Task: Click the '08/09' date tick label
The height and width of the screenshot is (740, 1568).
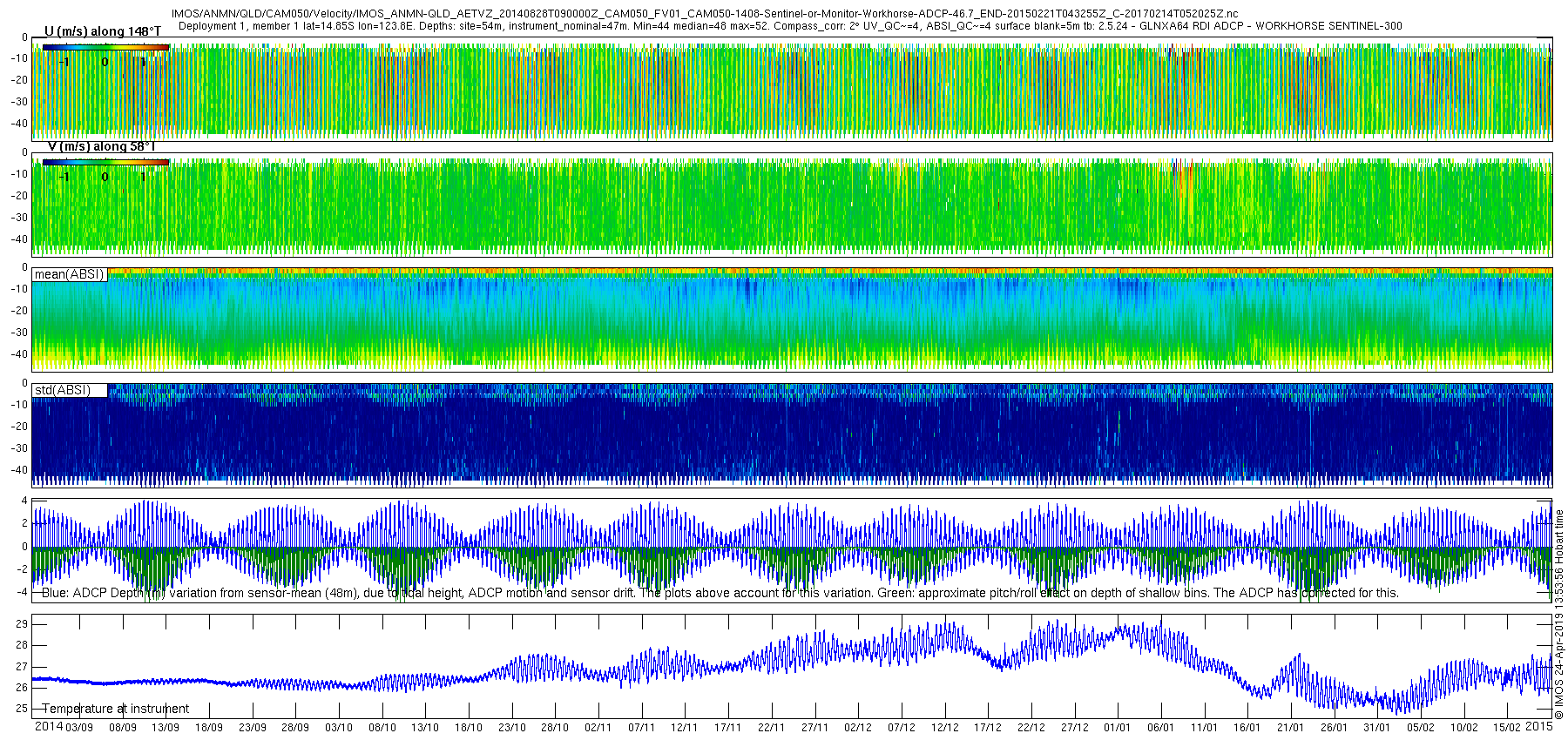Action: (x=123, y=728)
